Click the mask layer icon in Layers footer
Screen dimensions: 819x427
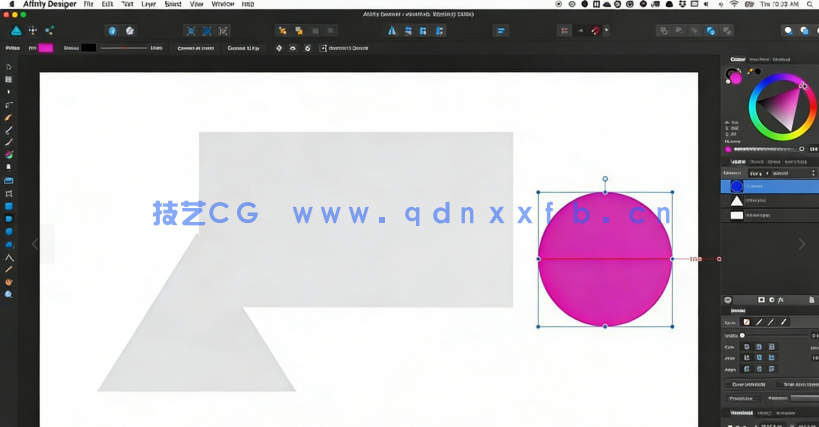pyautogui.click(x=761, y=300)
